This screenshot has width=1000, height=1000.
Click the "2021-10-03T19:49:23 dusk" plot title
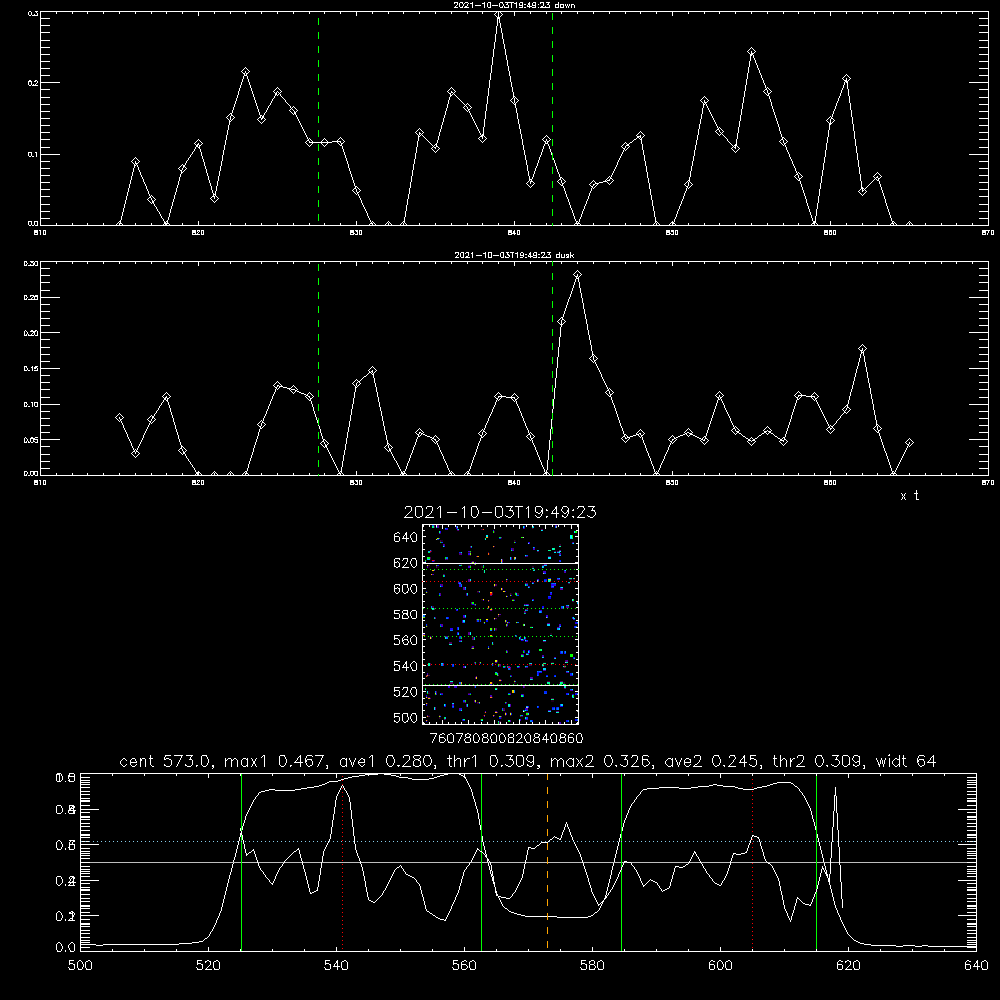(x=514, y=255)
